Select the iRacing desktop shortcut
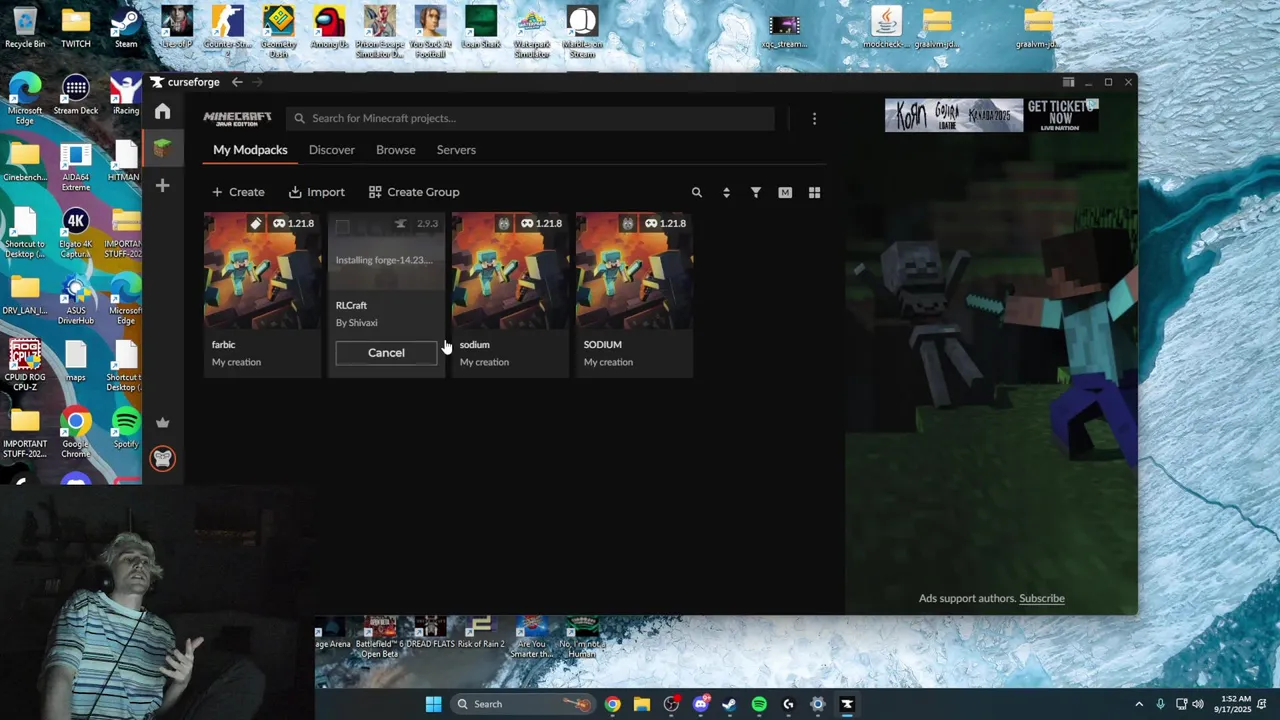This screenshot has width=1280, height=720. coord(126,95)
